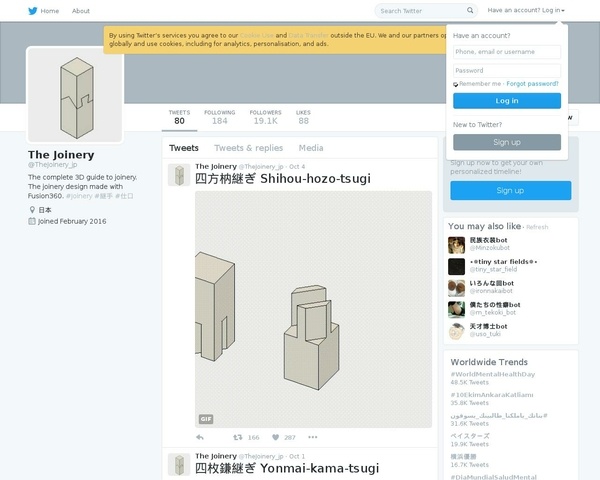View the Tweets count 80
600x480 pixels.
pyautogui.click(x=179, y=117)
